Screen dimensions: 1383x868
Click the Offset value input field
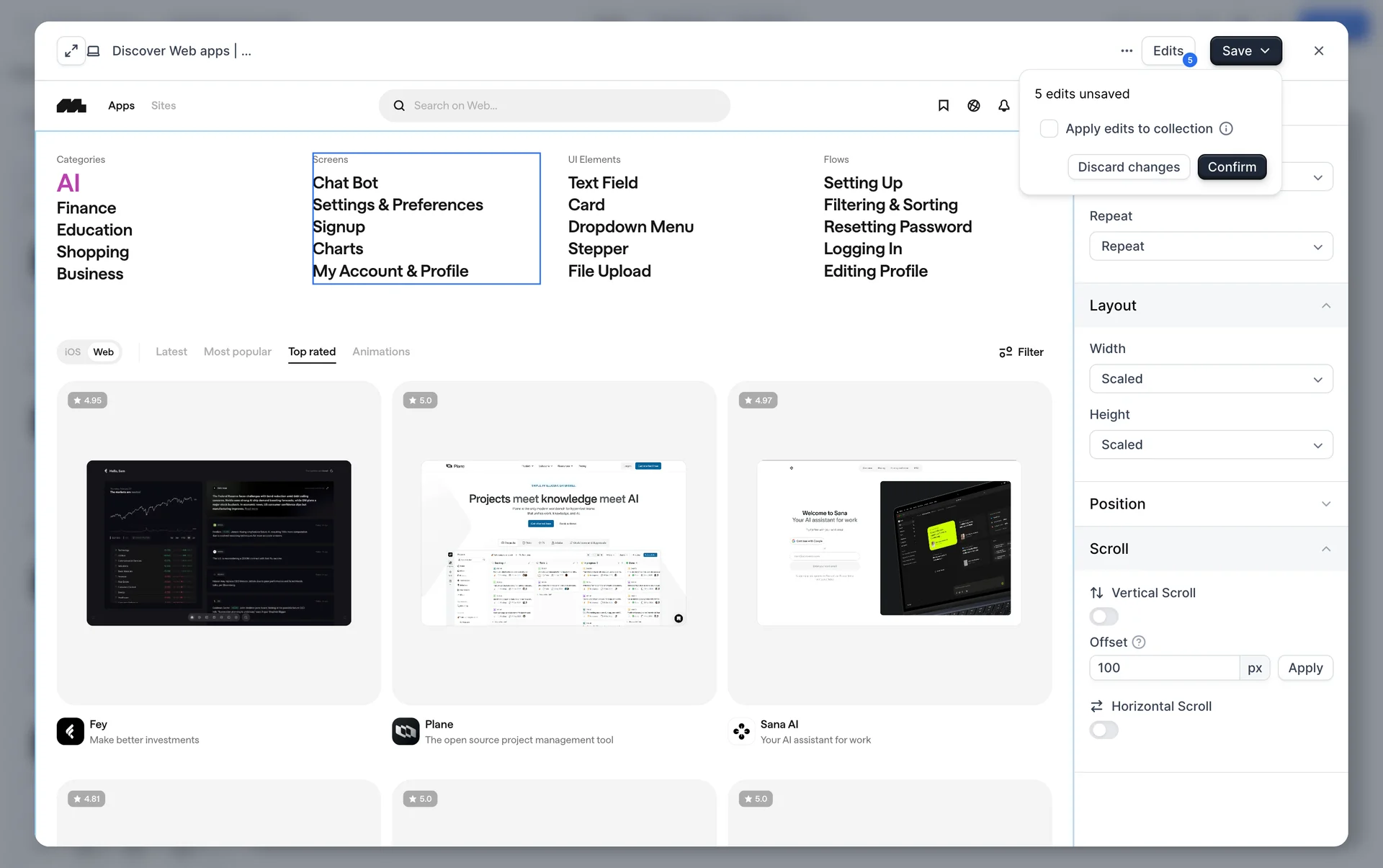[x=1163, y=668]
